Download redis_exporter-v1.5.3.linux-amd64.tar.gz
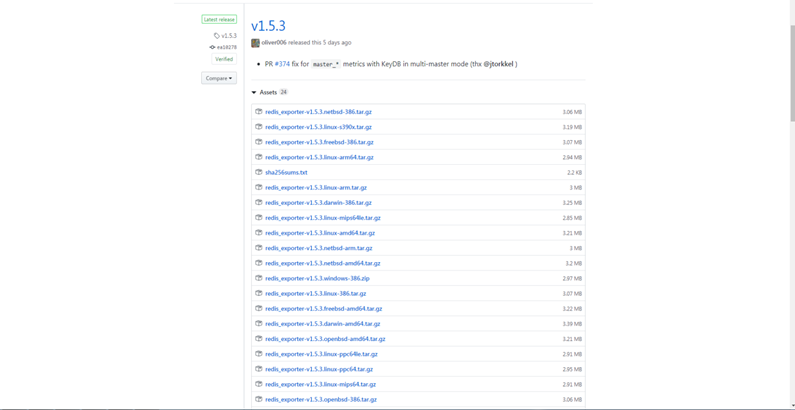This screenshot has width=795, height=410. (x=320, y=233)
